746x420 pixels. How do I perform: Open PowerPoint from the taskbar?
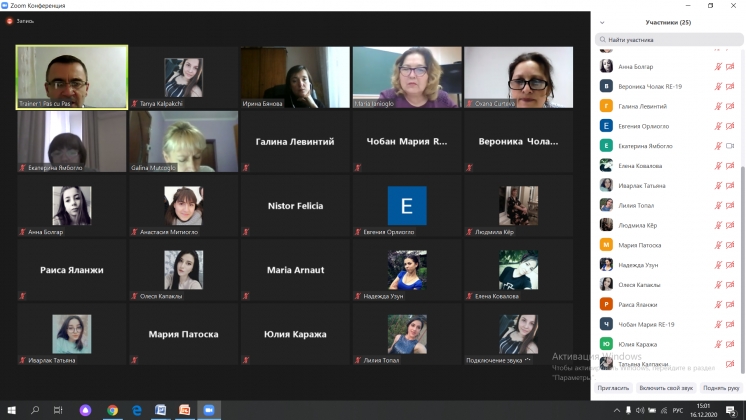(x=185, y=410)
